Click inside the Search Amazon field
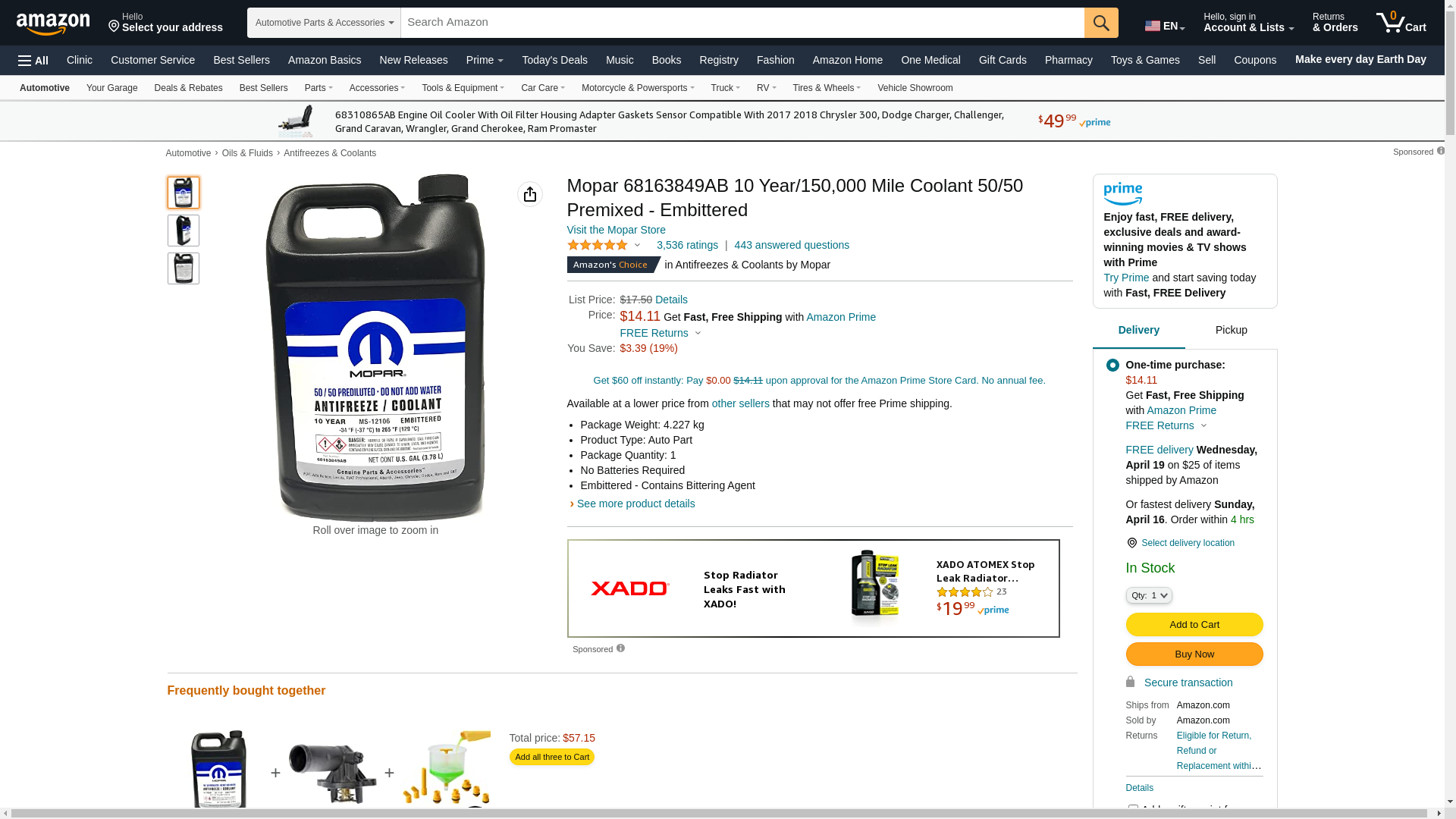Viewport: 1456px width, 819px height. (x=742, y=23)
